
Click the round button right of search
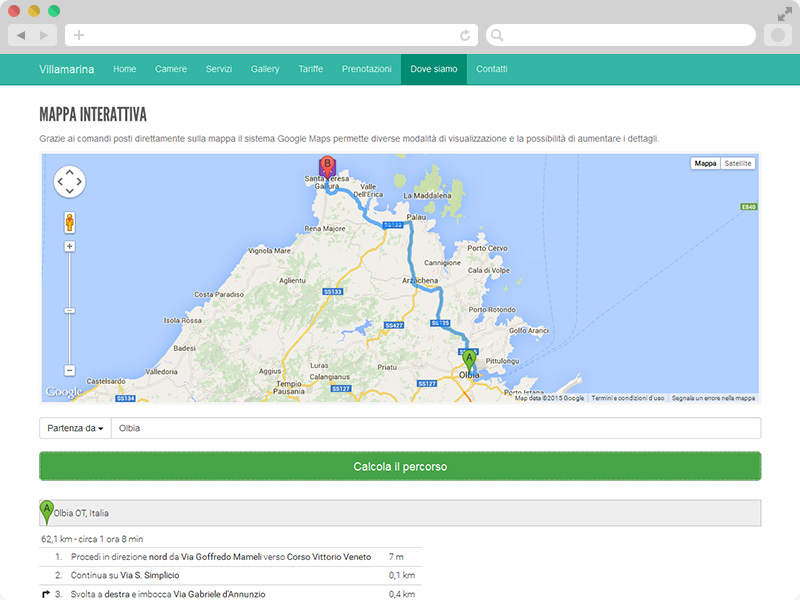778,35
